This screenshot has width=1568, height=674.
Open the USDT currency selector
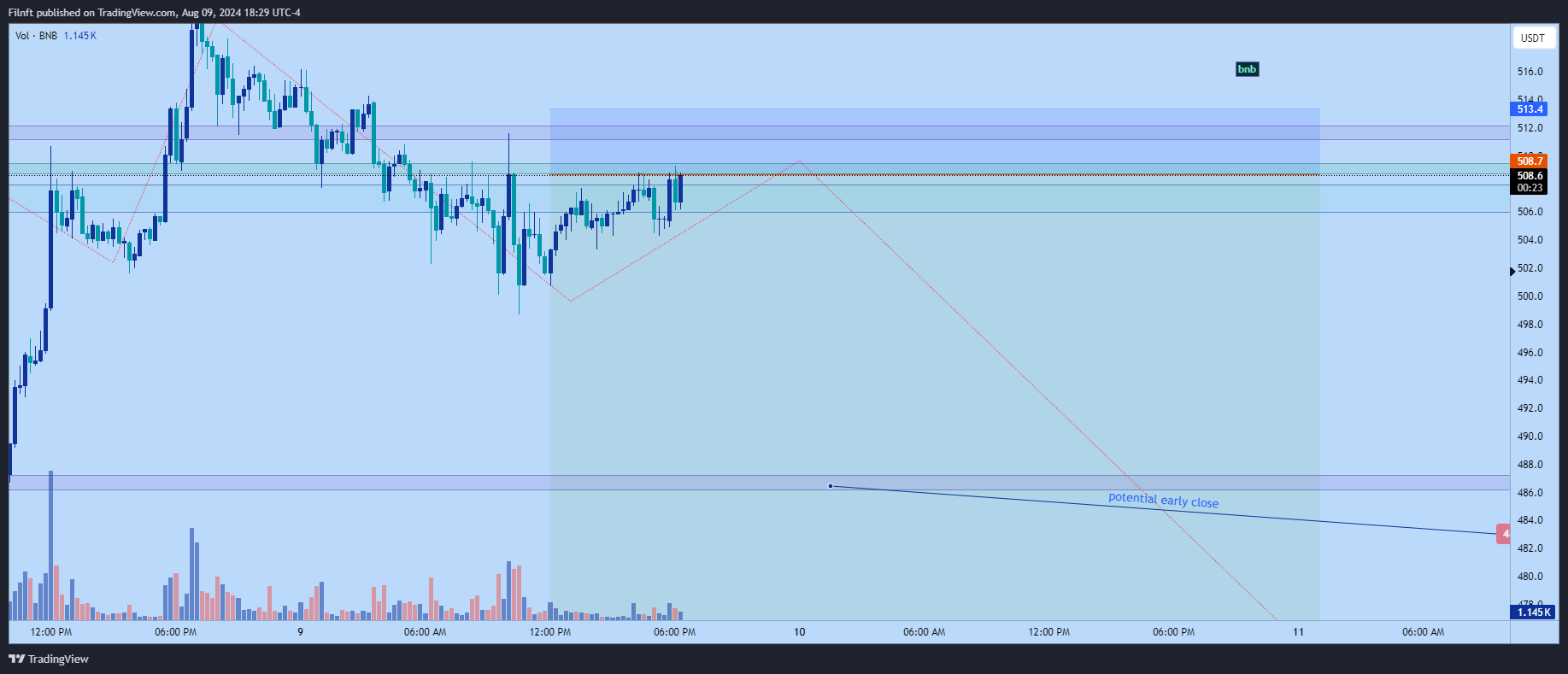(x=1533, y=38)
